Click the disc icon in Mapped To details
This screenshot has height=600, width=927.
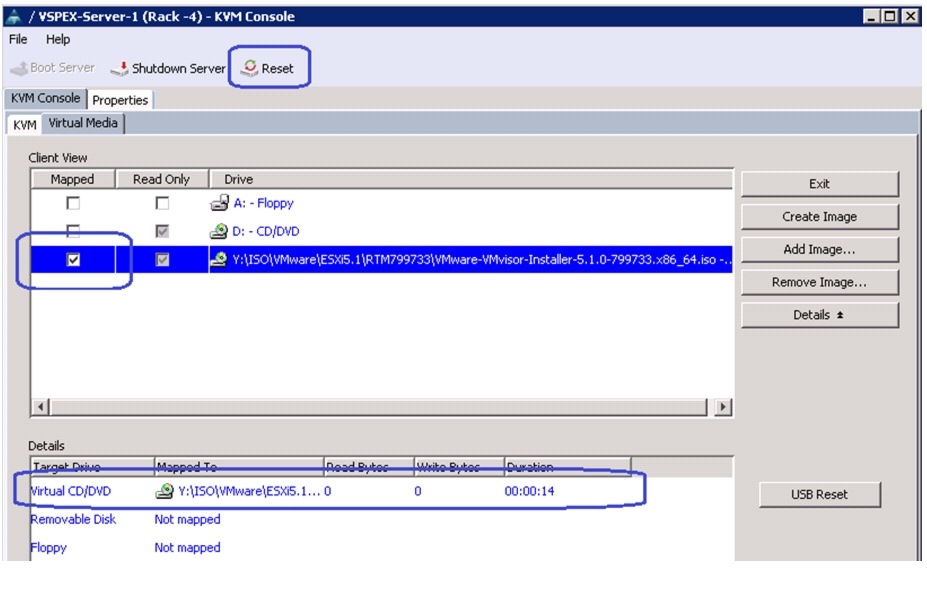pos(164,491)
